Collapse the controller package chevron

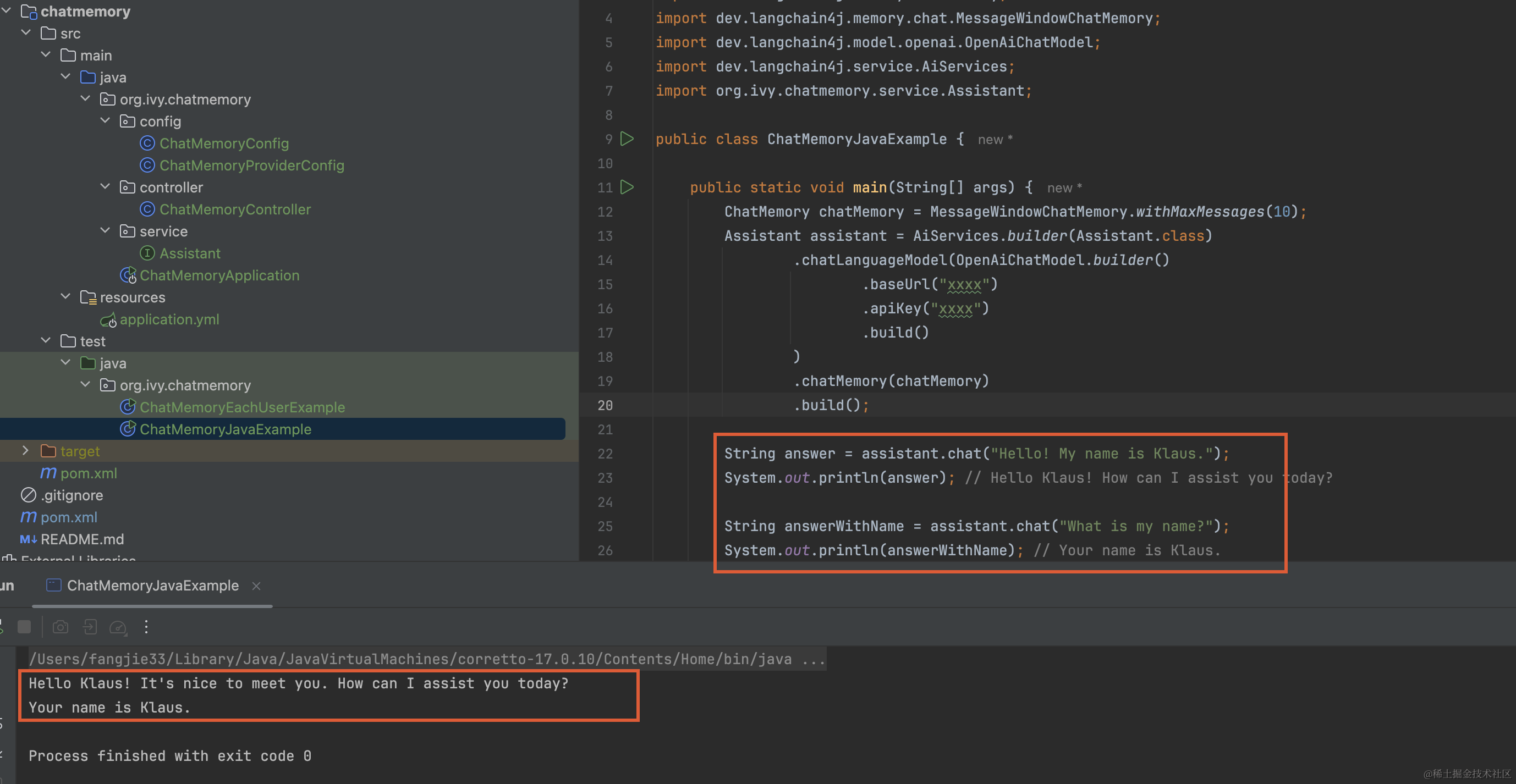tap(106, 186)
